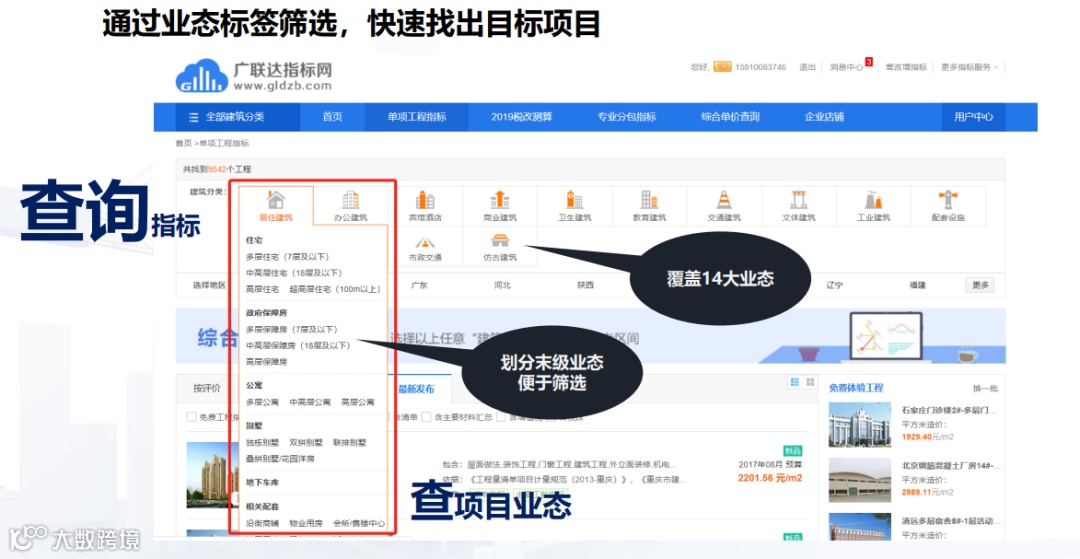Choose 地下车库 subcategory
Screen dimensions: 1080x559
262,483
